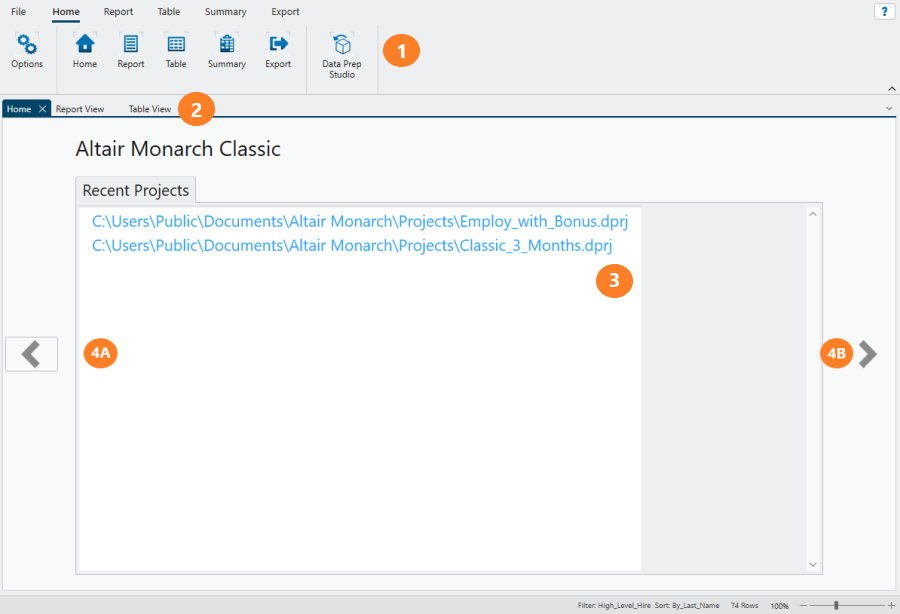The image size is (900, 614).
Task: Click the Filter: High_Level_Hire status entry
Action: [614, 605]
